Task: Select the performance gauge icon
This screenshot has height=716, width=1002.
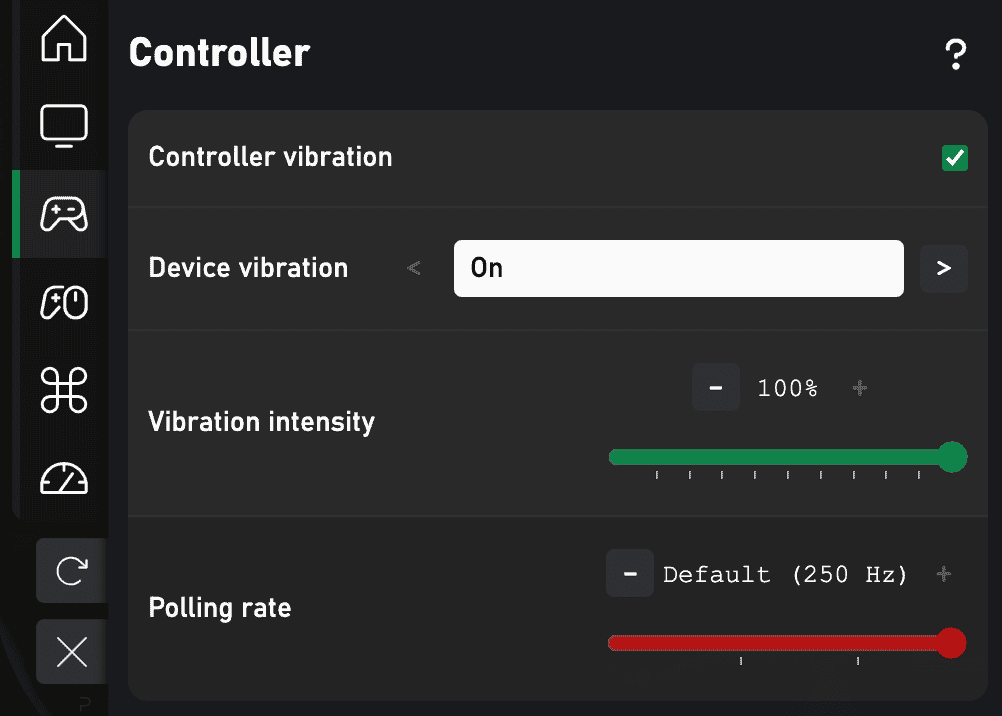Action: click(x=63, y=479)
